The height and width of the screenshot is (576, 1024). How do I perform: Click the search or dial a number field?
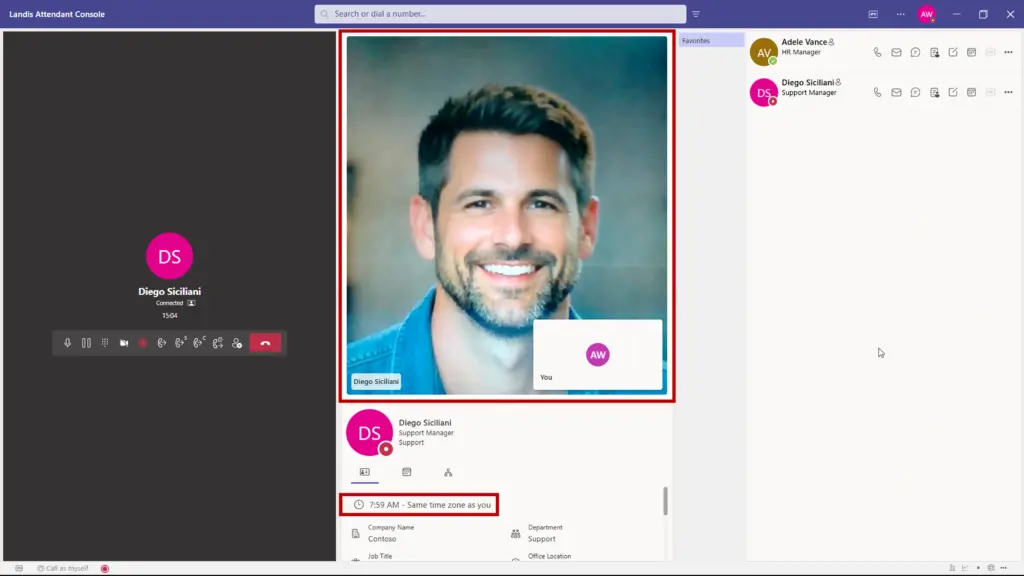500,14
